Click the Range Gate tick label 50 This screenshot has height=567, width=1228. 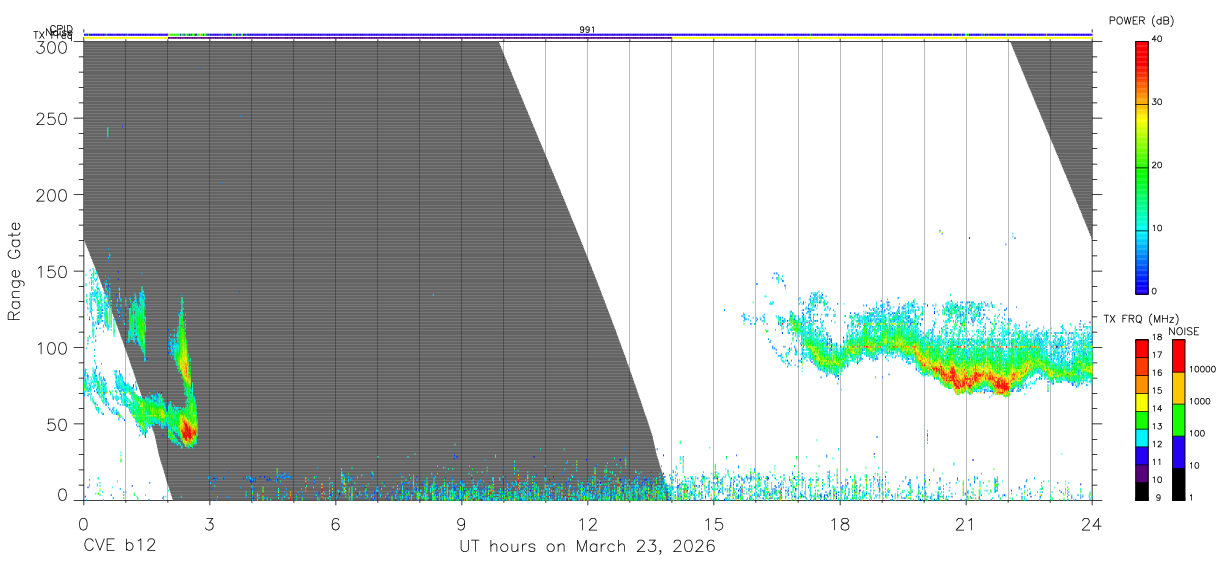point(58,424)
